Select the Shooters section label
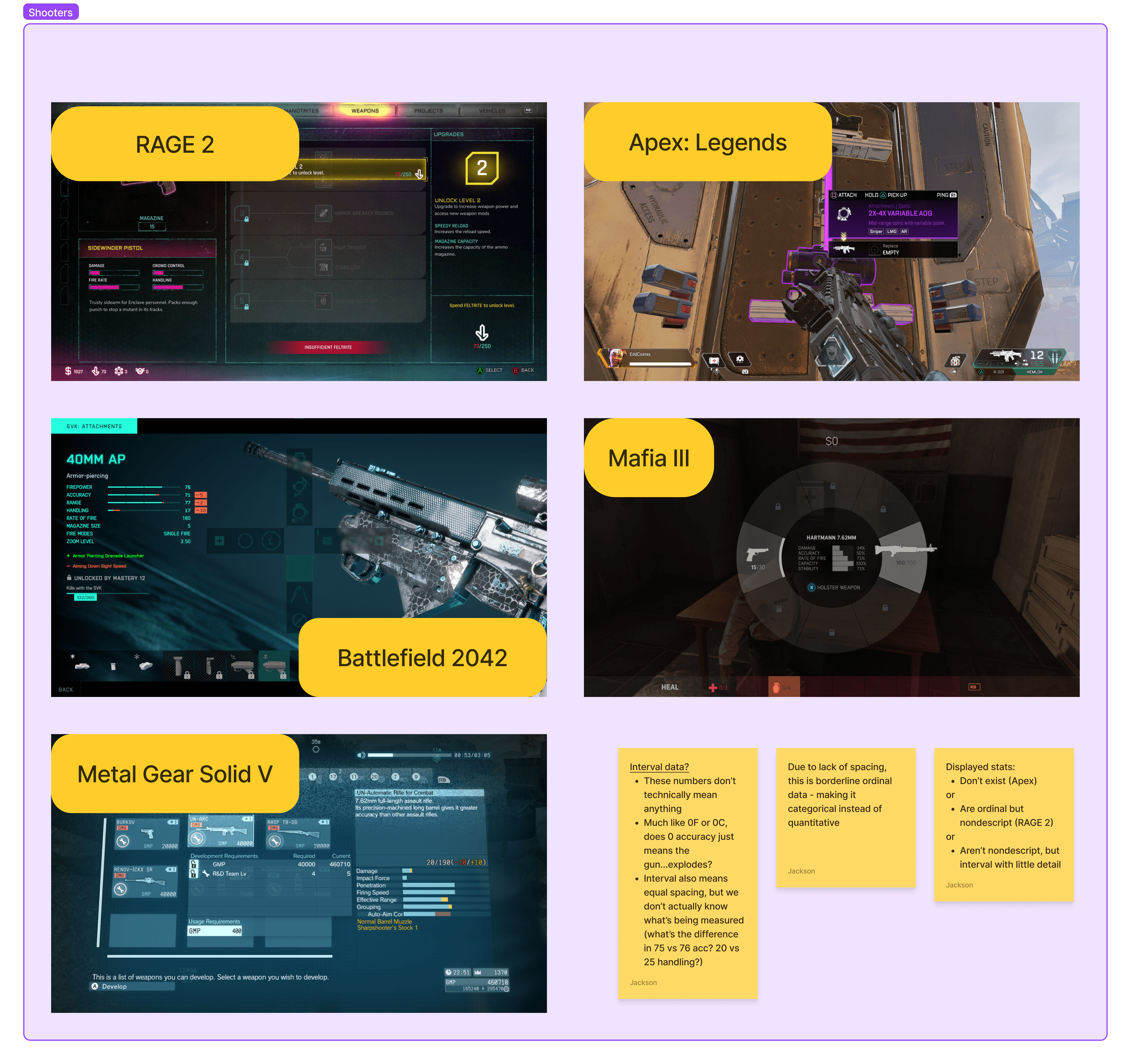Image resolution: width=1131 pixels, height=1064 pixels. [51, 12]
